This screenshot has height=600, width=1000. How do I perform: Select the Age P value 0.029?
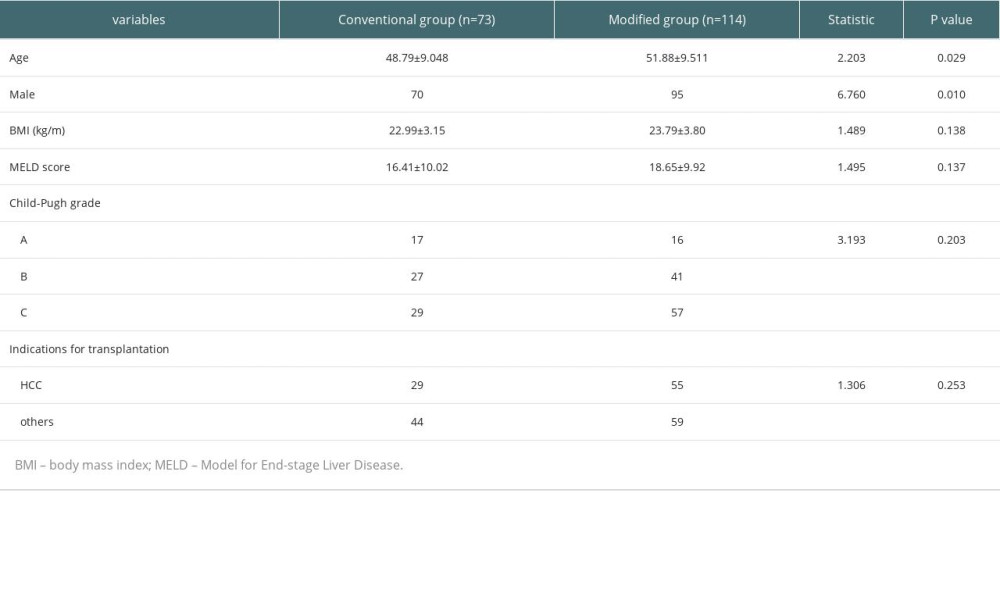[x=951, y=58]
